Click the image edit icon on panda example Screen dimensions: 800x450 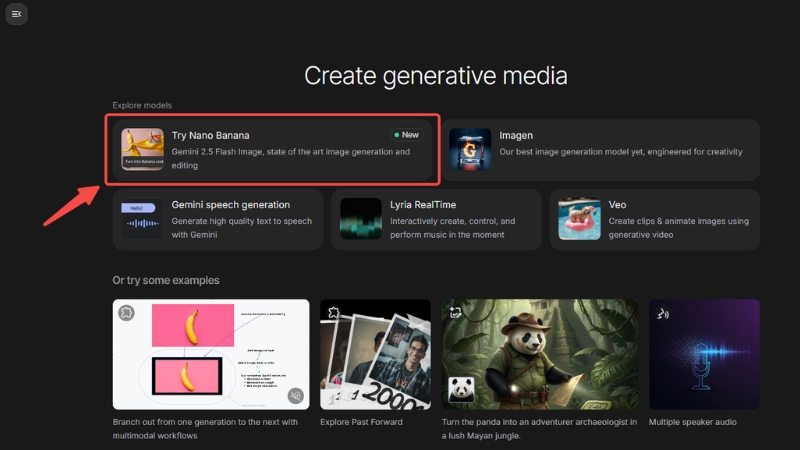(x=455, y=312)
